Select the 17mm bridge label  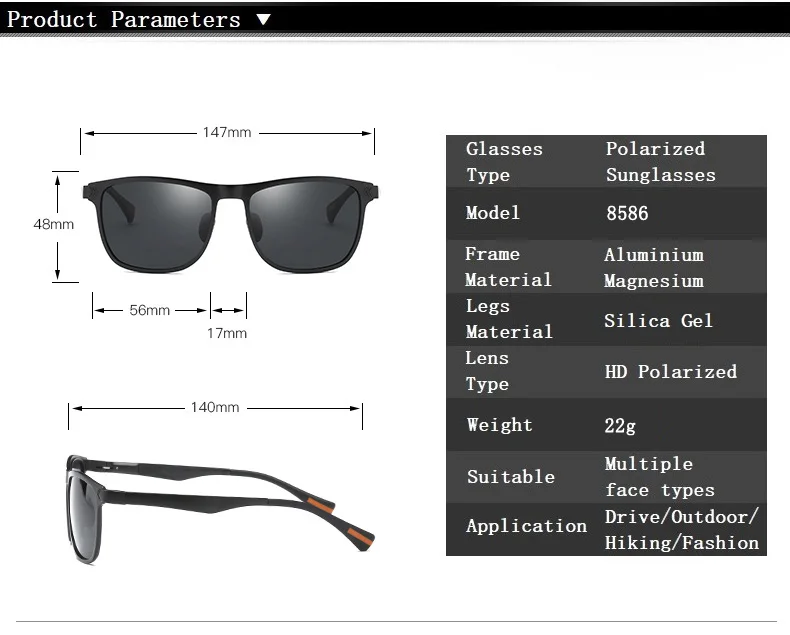point(227,333)
